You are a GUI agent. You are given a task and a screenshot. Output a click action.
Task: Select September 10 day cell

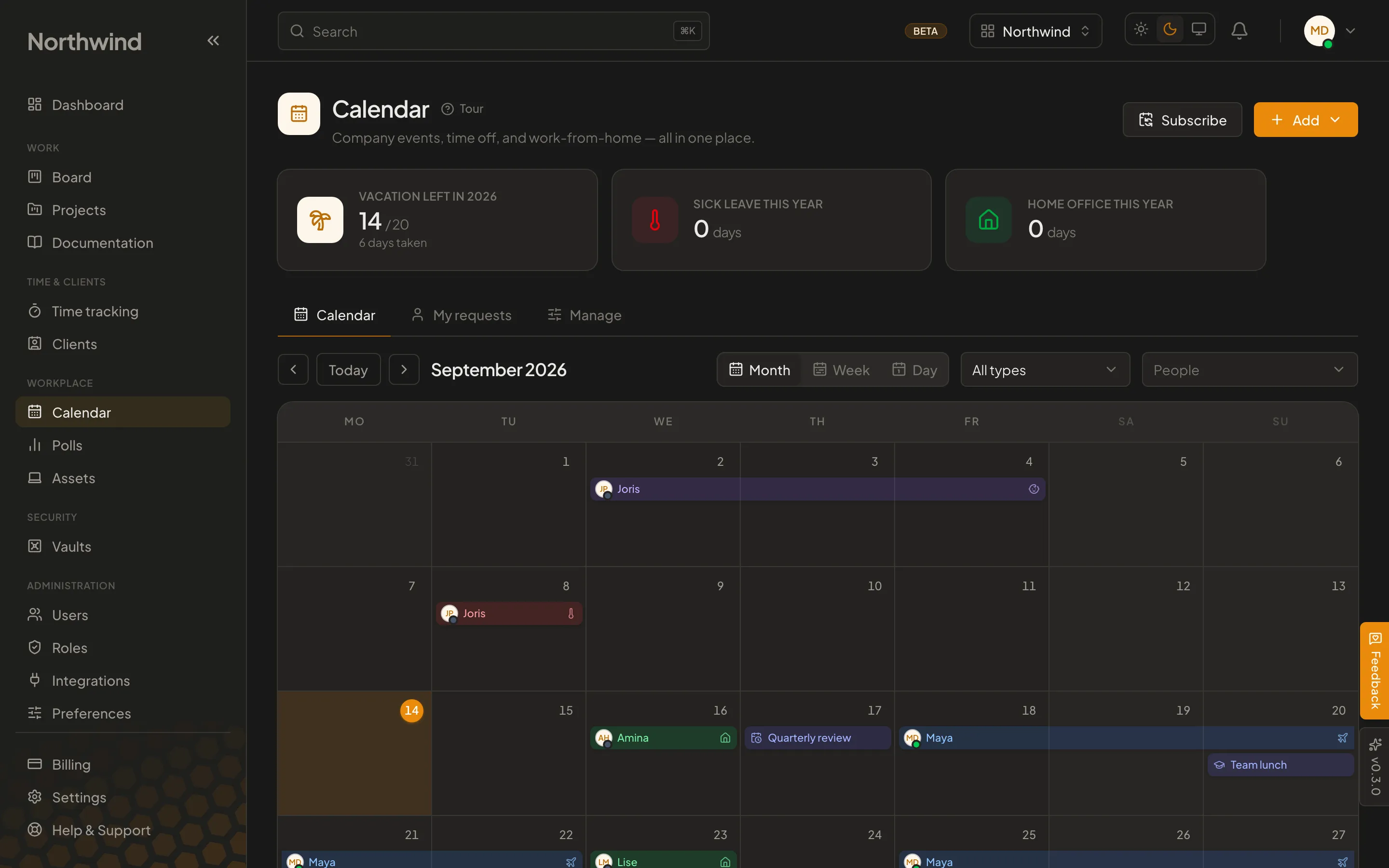tap(817, 629)
